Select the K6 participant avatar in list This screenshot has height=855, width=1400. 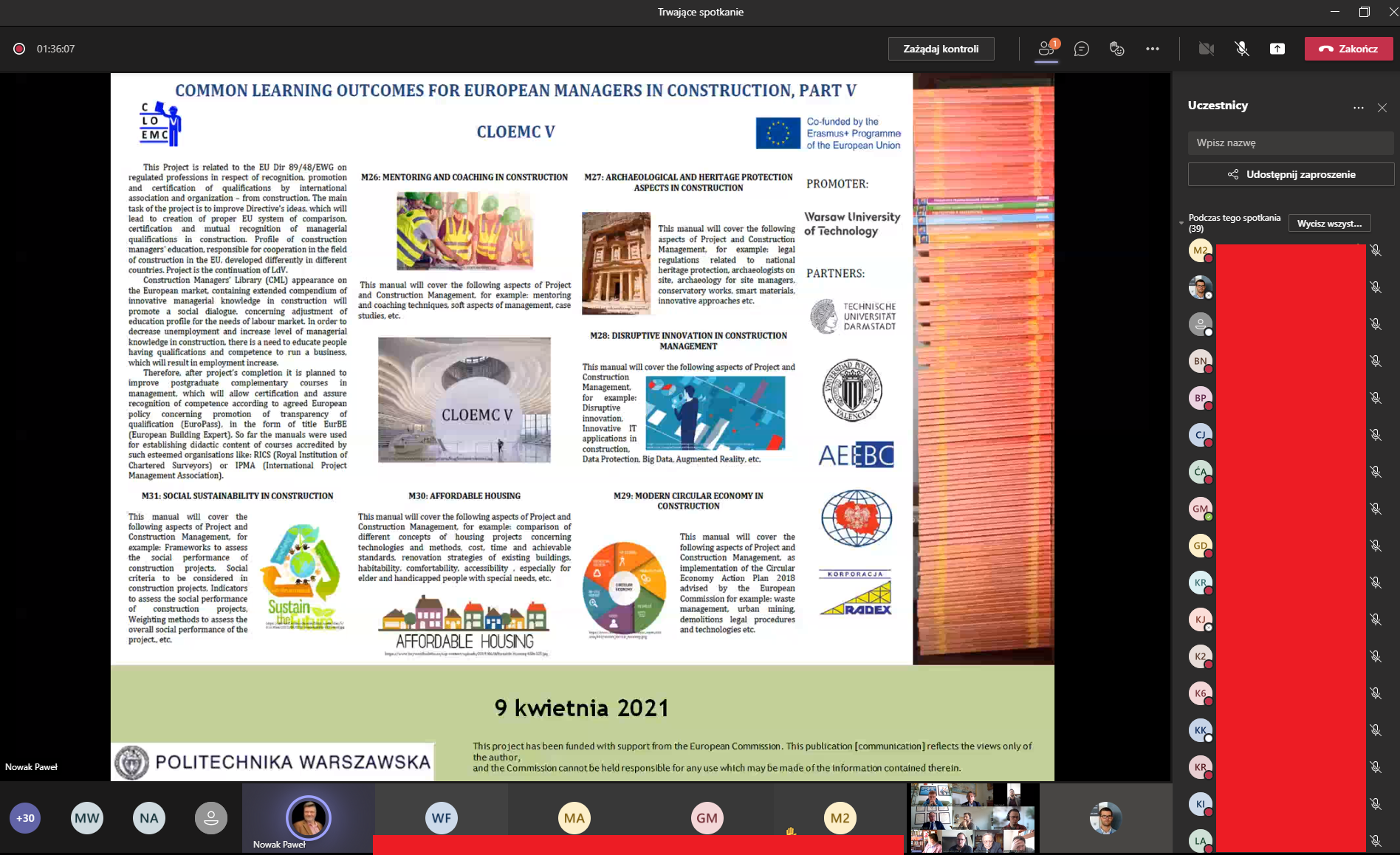point(1201,693)
